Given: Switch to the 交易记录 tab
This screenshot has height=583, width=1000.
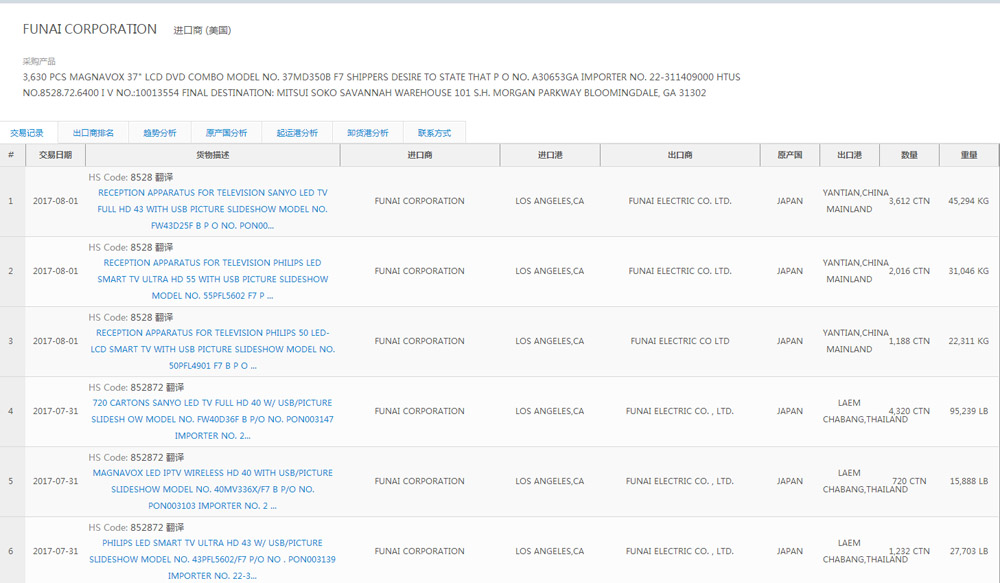Looking at the screenshot, I should [27, 133].
